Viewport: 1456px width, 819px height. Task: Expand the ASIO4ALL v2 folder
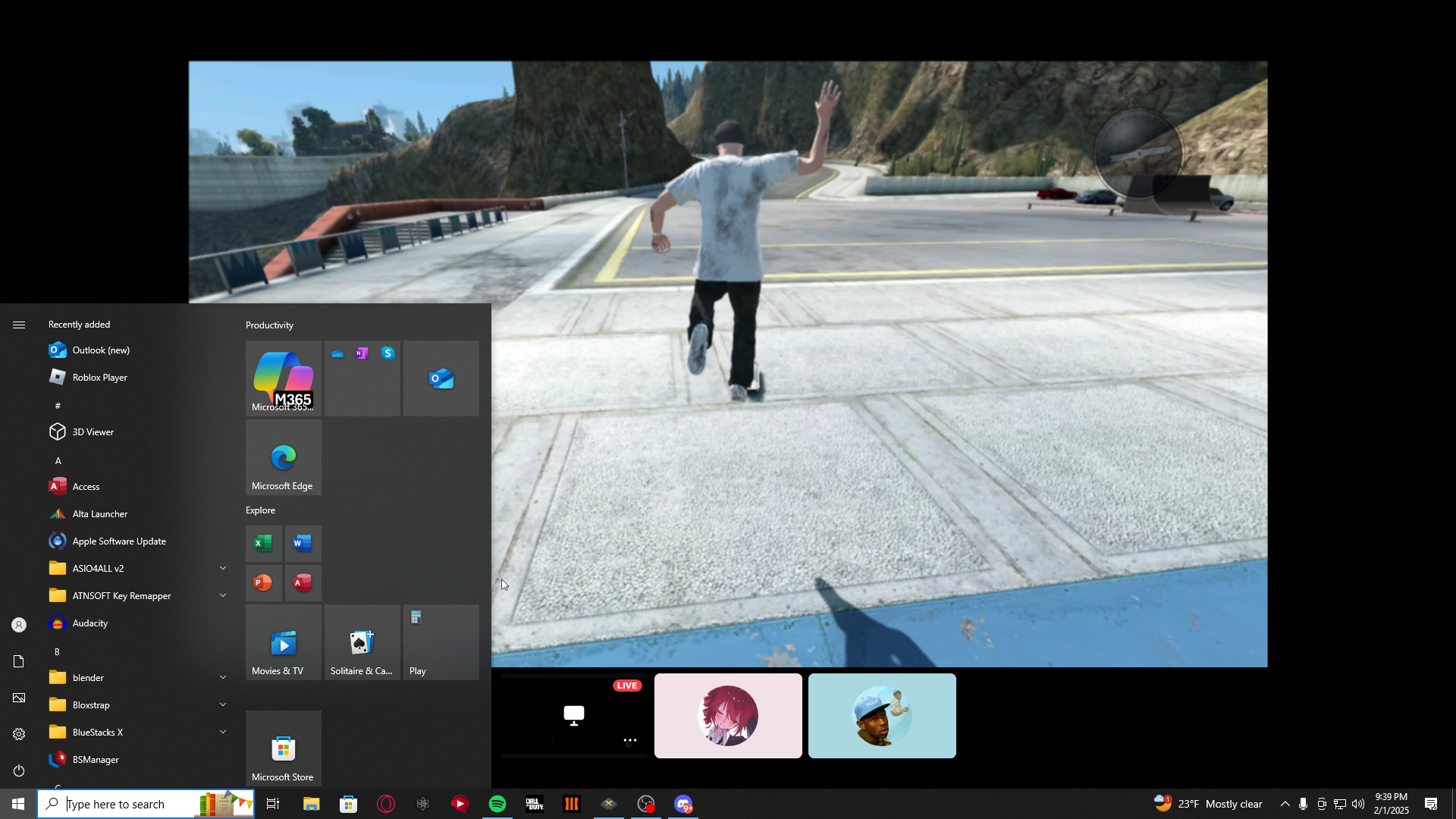pos(222,568)
